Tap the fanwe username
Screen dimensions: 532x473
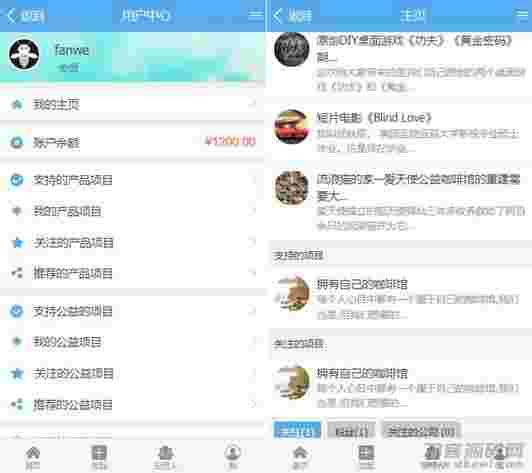(72, 51)
